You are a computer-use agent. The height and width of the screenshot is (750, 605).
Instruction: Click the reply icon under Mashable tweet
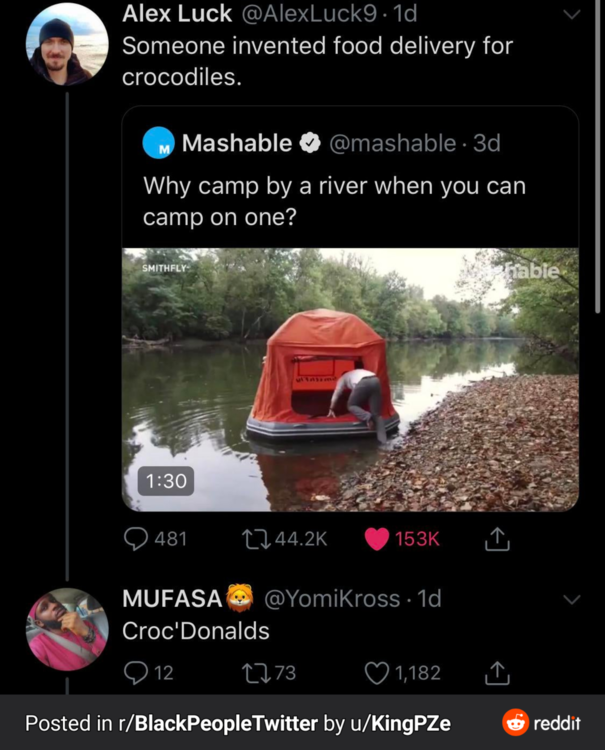pyautogui.click(x=136, y=539)
